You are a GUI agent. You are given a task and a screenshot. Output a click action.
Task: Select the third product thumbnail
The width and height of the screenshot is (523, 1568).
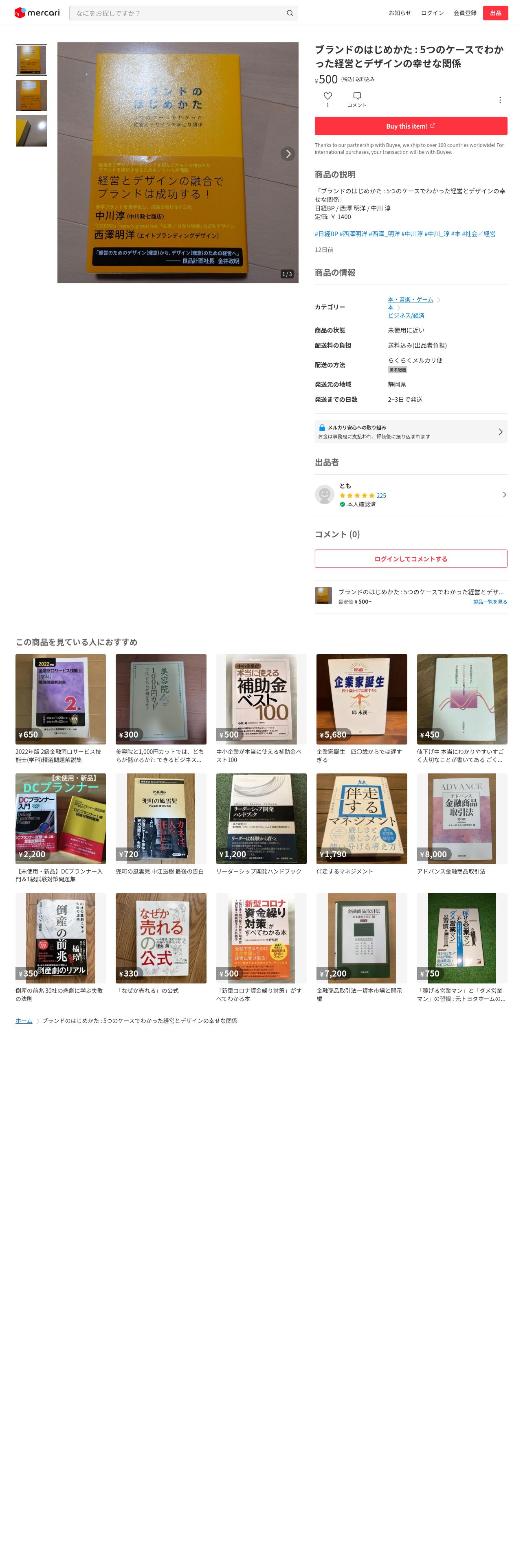click(x=32, y=131)
